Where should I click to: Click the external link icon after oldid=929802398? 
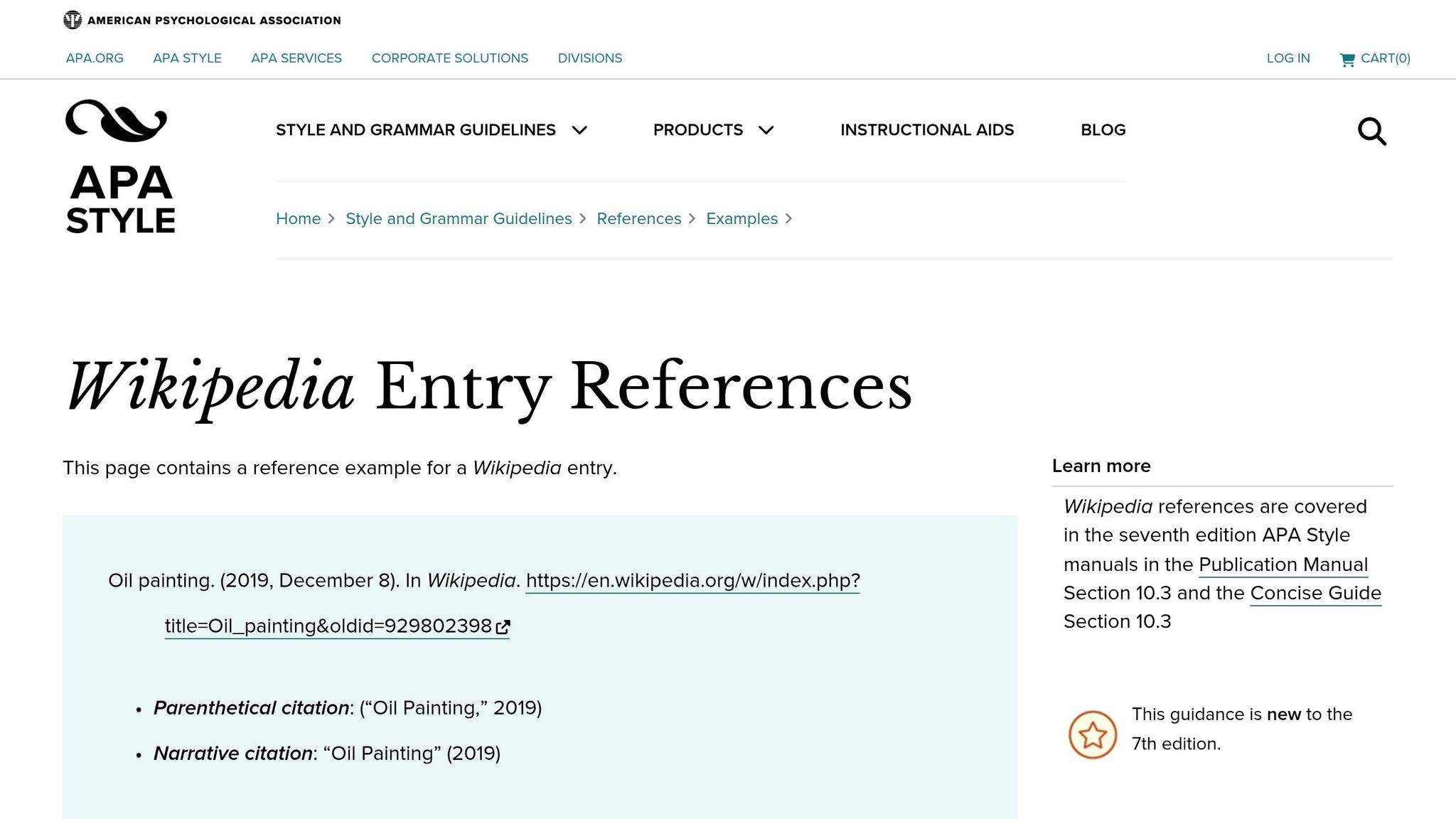pyautogui.click(x=503, y=627)
